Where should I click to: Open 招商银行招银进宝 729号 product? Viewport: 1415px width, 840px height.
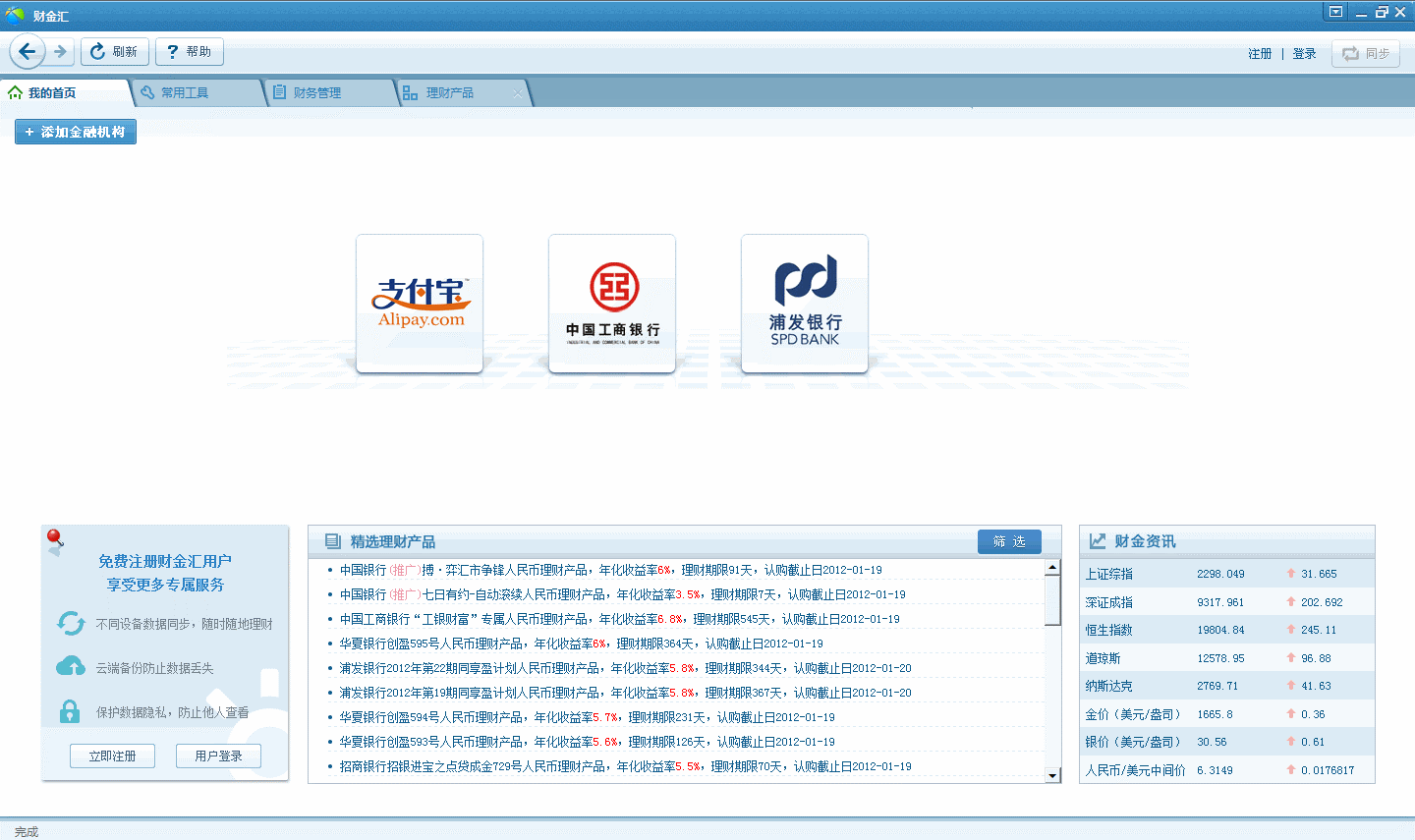pos(625,766)
